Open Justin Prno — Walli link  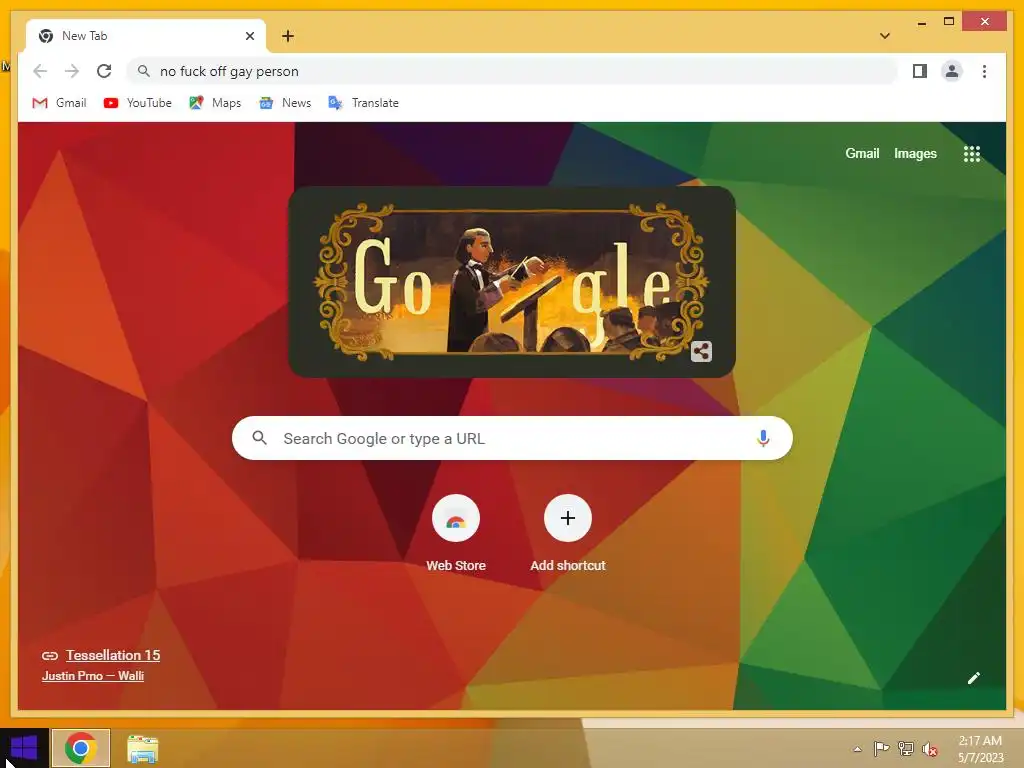pyautogui.click(x=93, y=675)
